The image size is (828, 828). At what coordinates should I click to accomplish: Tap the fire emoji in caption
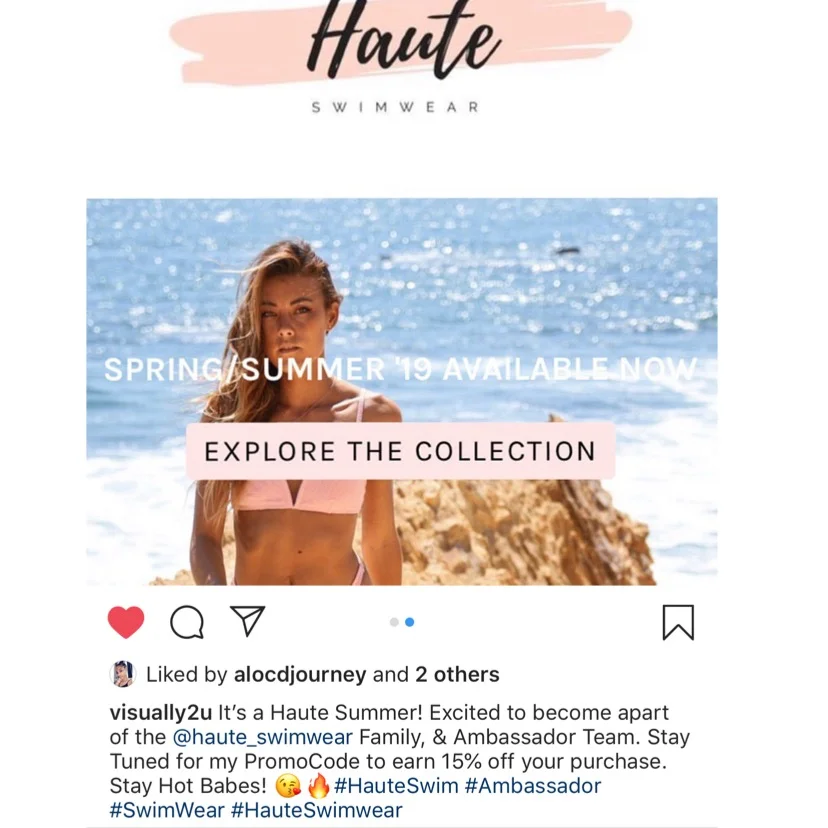[318, 786]
